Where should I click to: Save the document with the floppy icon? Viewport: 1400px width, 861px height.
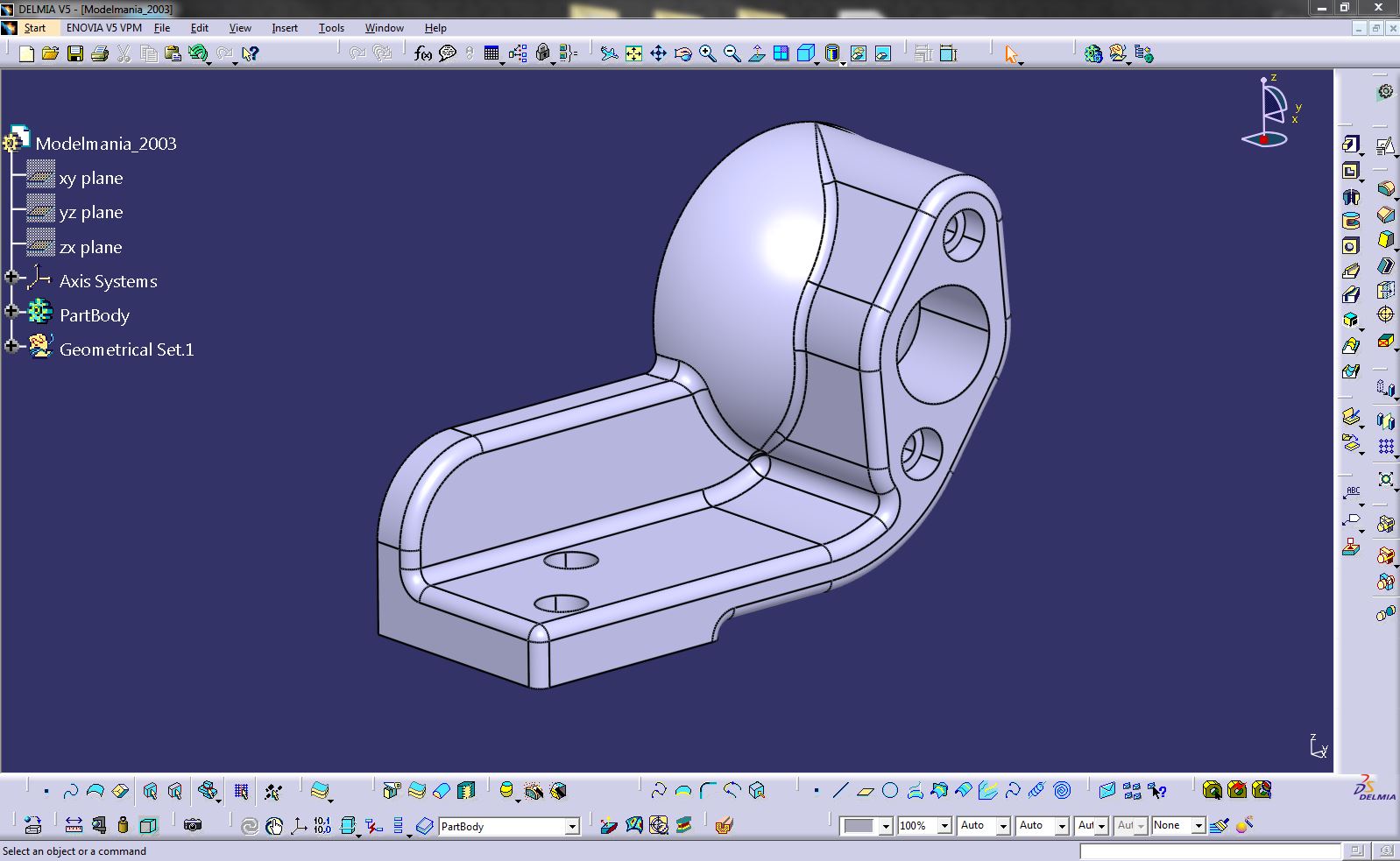click(75, 54)
